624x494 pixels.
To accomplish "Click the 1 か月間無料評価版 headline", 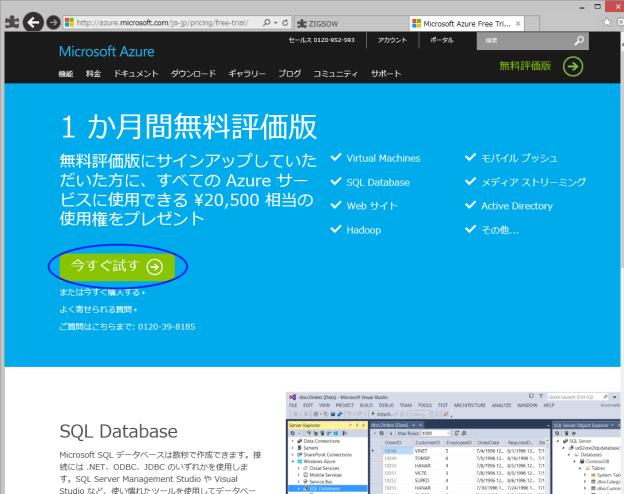I will point(189,127).
